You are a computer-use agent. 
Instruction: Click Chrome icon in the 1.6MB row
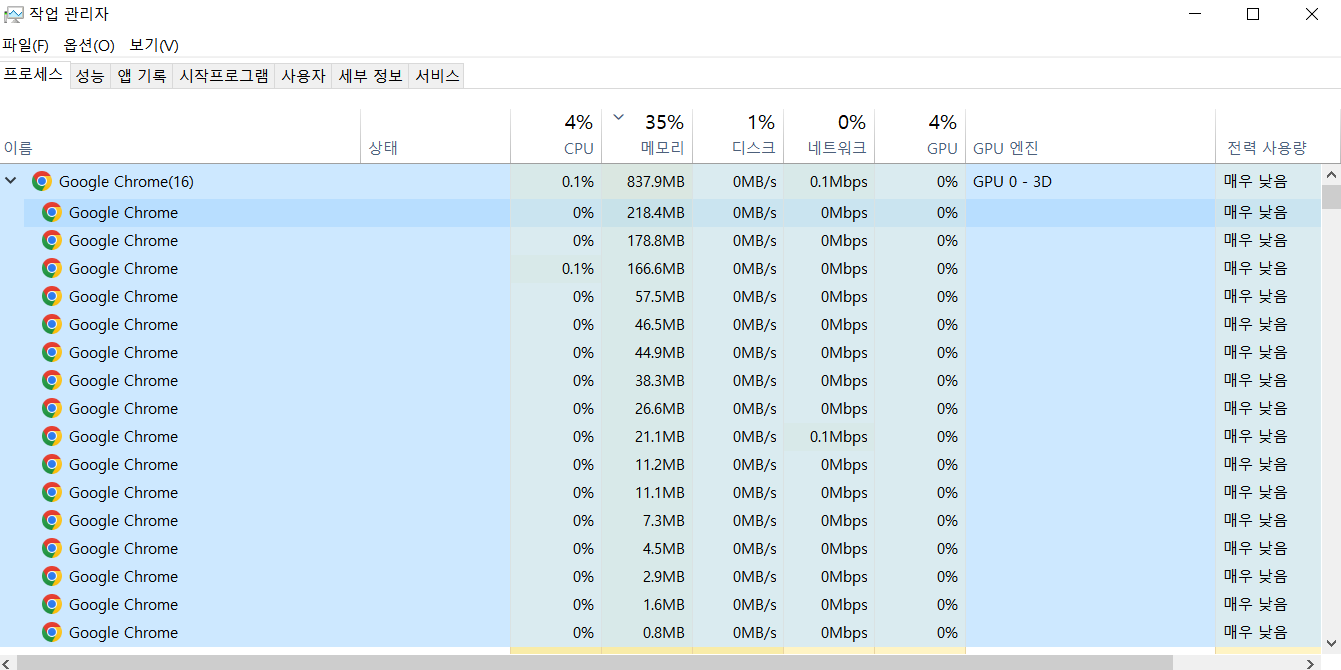tap(52, 604)
